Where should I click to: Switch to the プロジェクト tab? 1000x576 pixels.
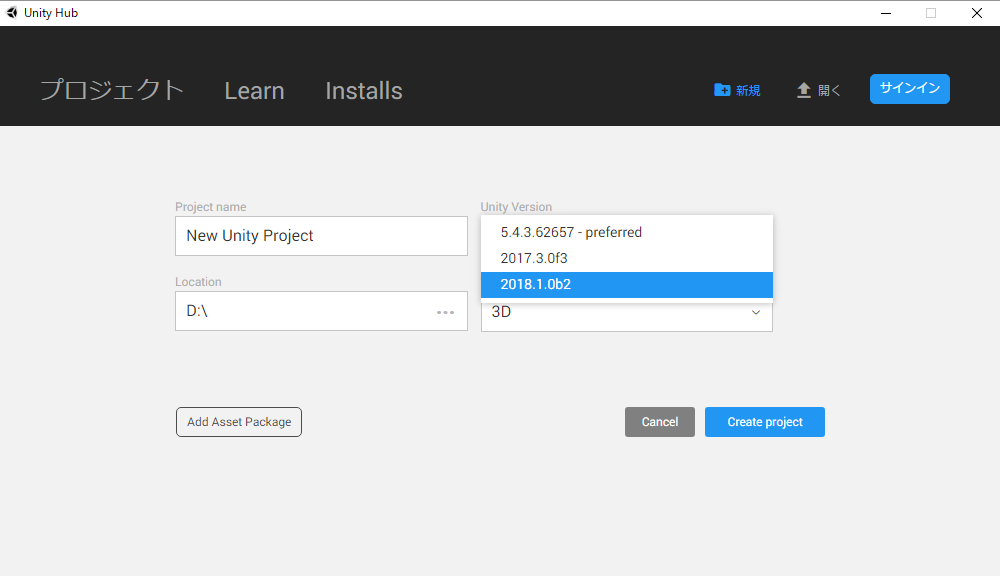[x=112, y=90]
